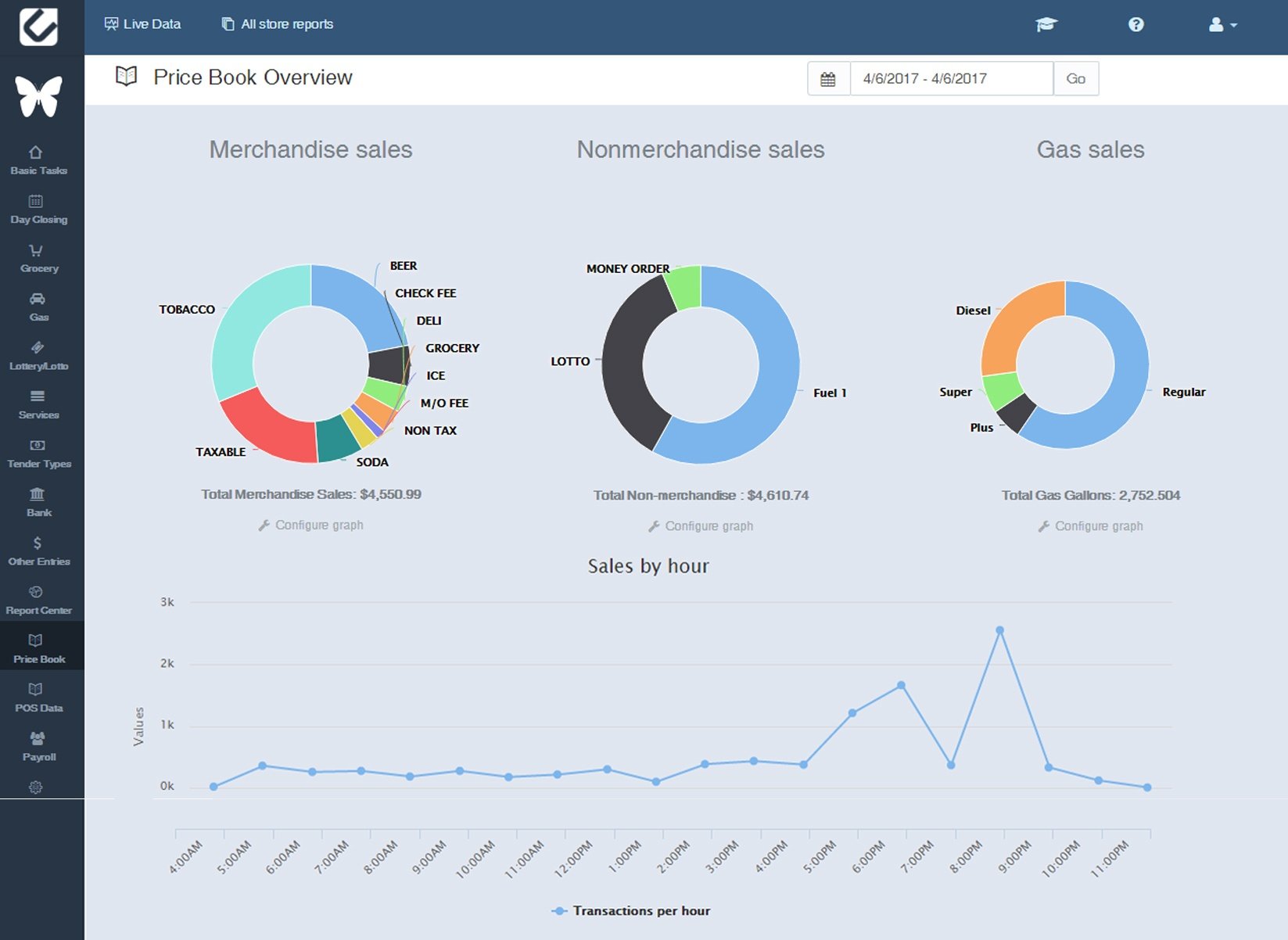Open All store reports

278,24
